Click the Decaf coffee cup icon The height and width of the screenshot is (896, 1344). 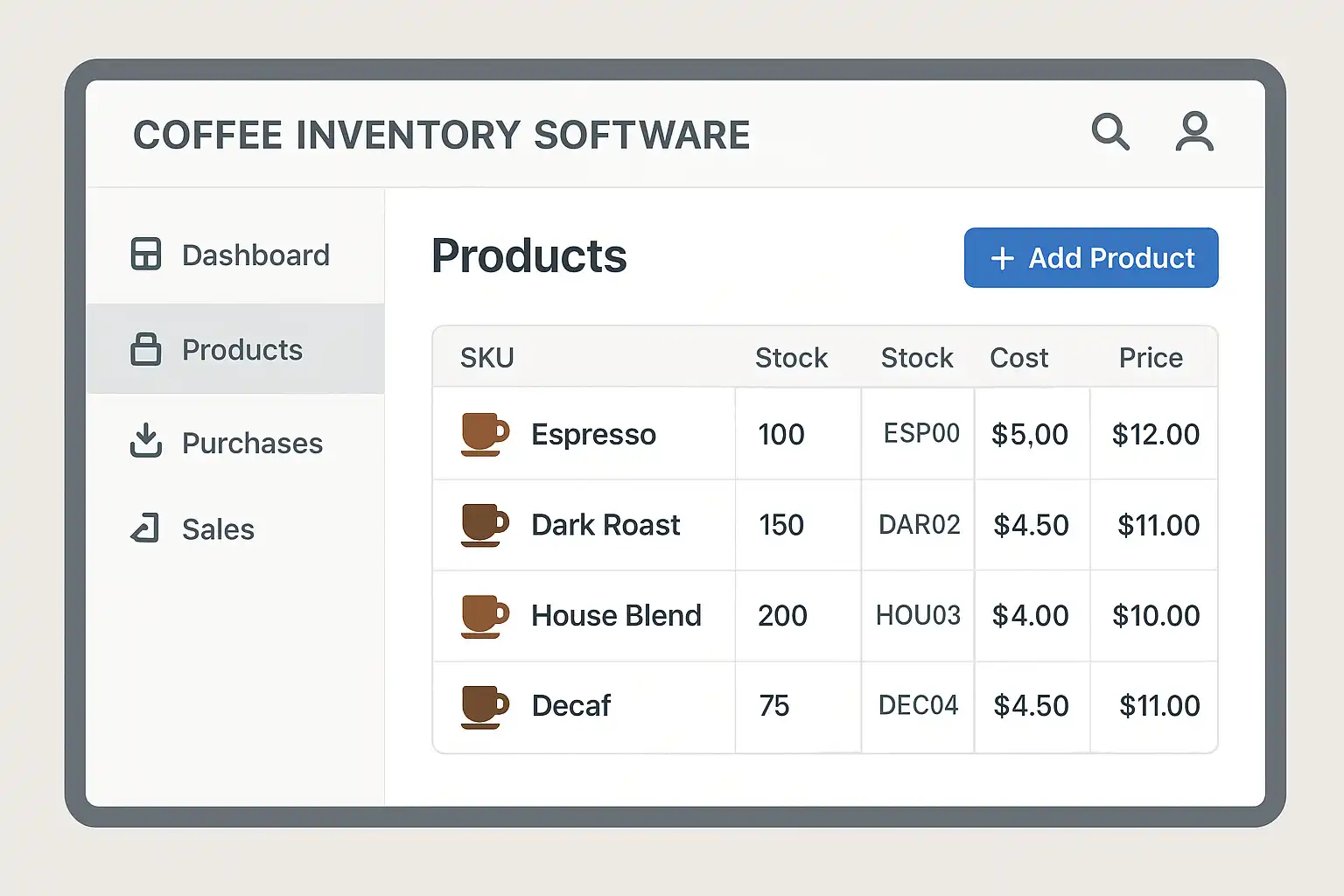click(484, 706)
